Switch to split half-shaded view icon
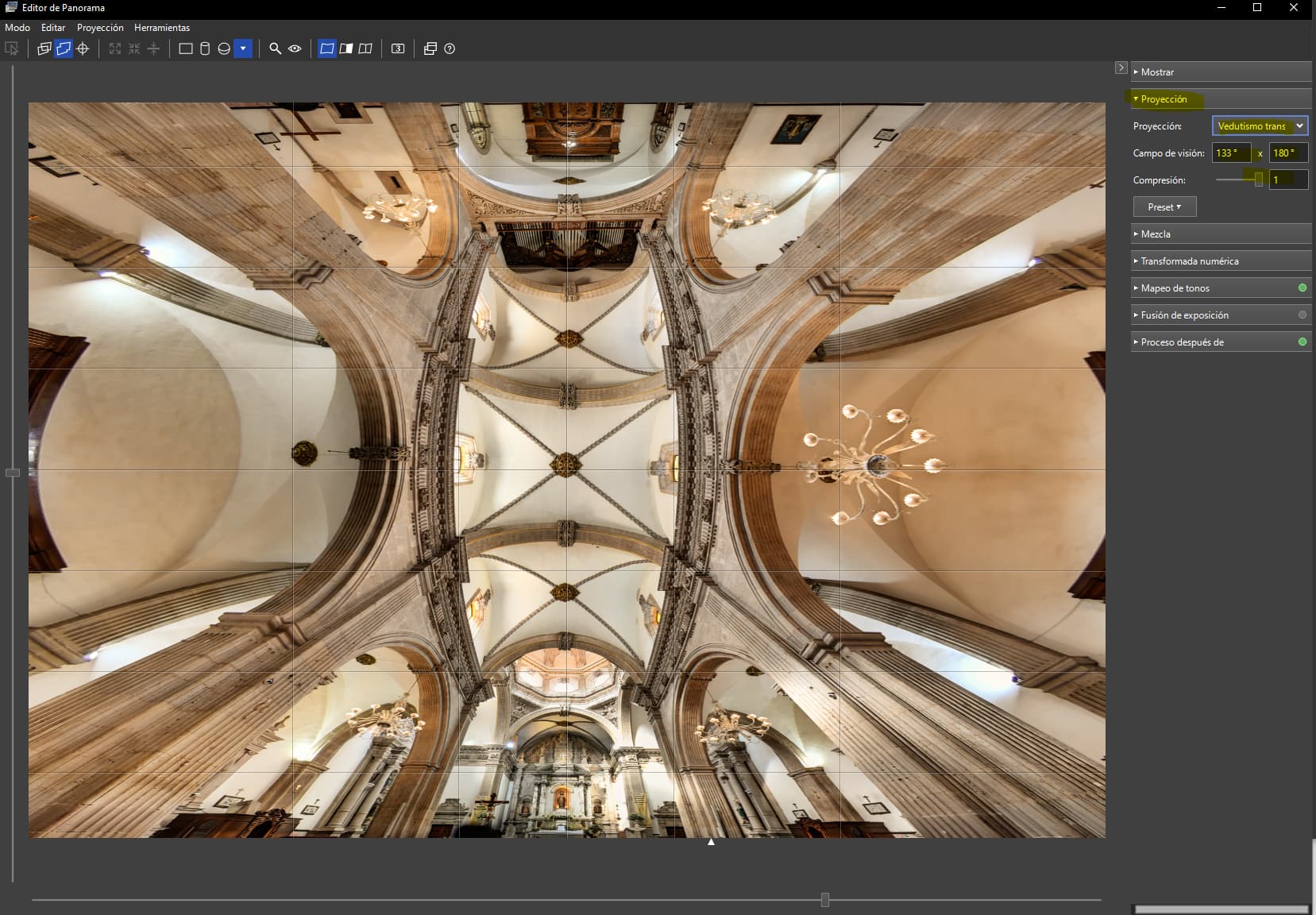The width and height of the screenshot is (1316, 915). (346, 48)
